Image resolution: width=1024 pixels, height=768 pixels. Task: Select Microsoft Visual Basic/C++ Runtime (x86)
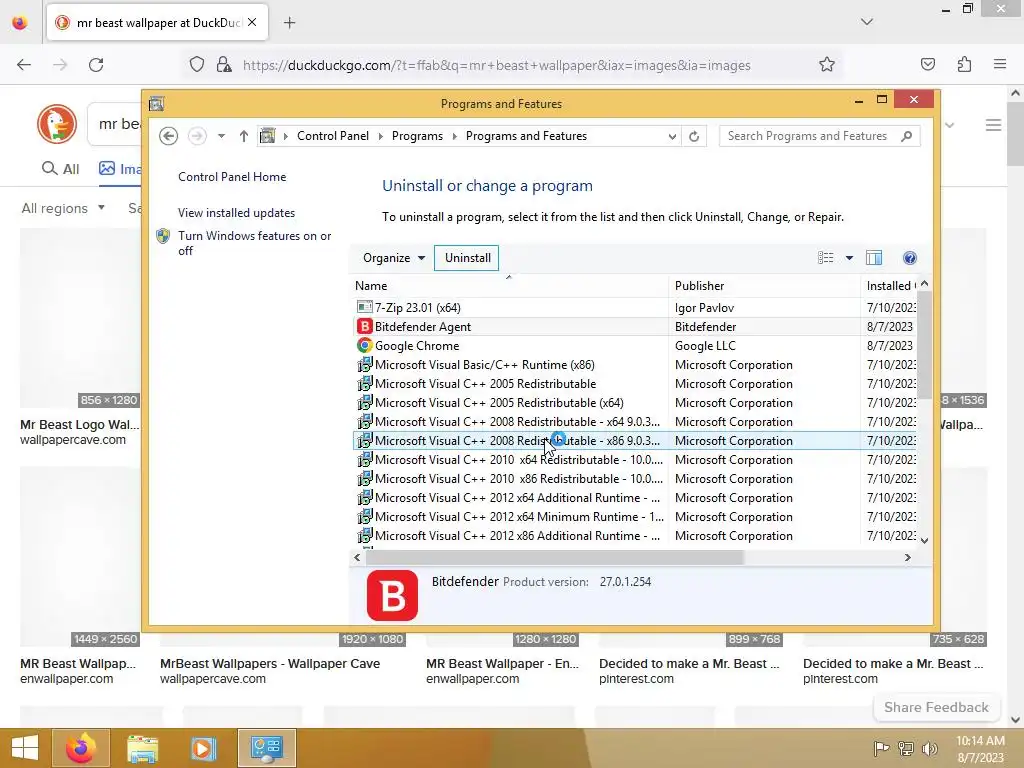(633, 364)
